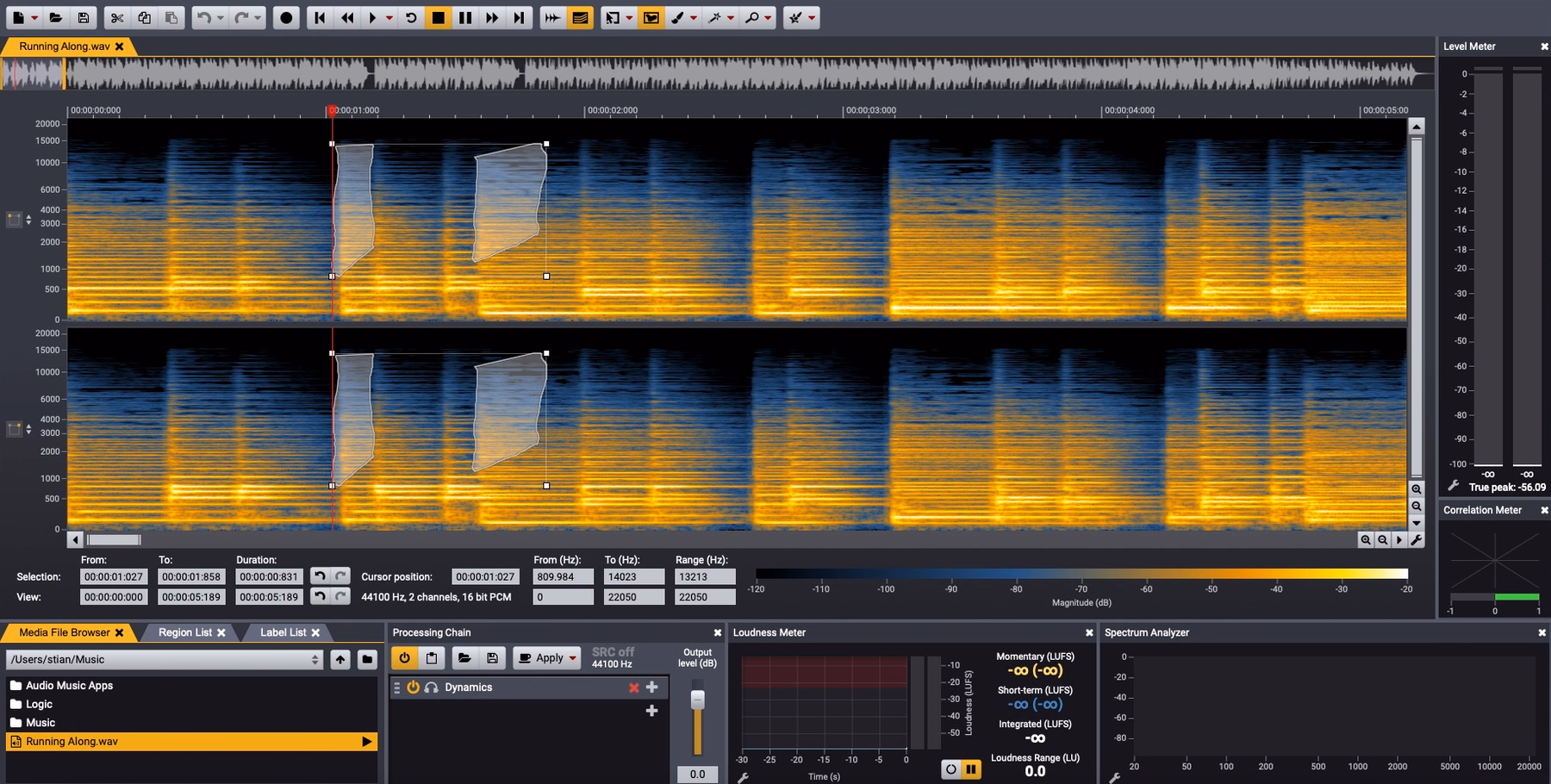Expand the redo history dropdown
This screenshot has width=1551, height=784.
[x=257, y=17]
